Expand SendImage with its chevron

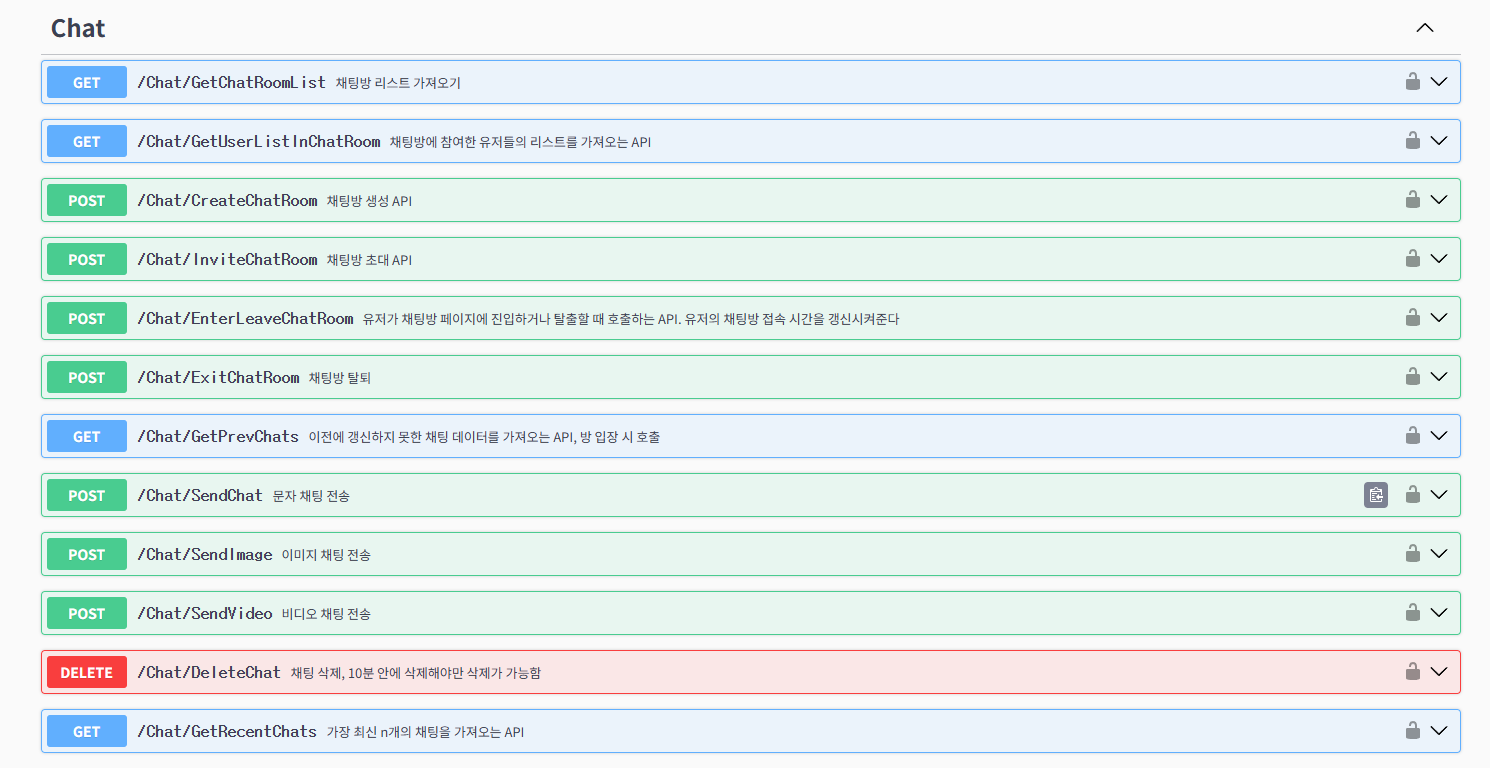pos(1439,553)
